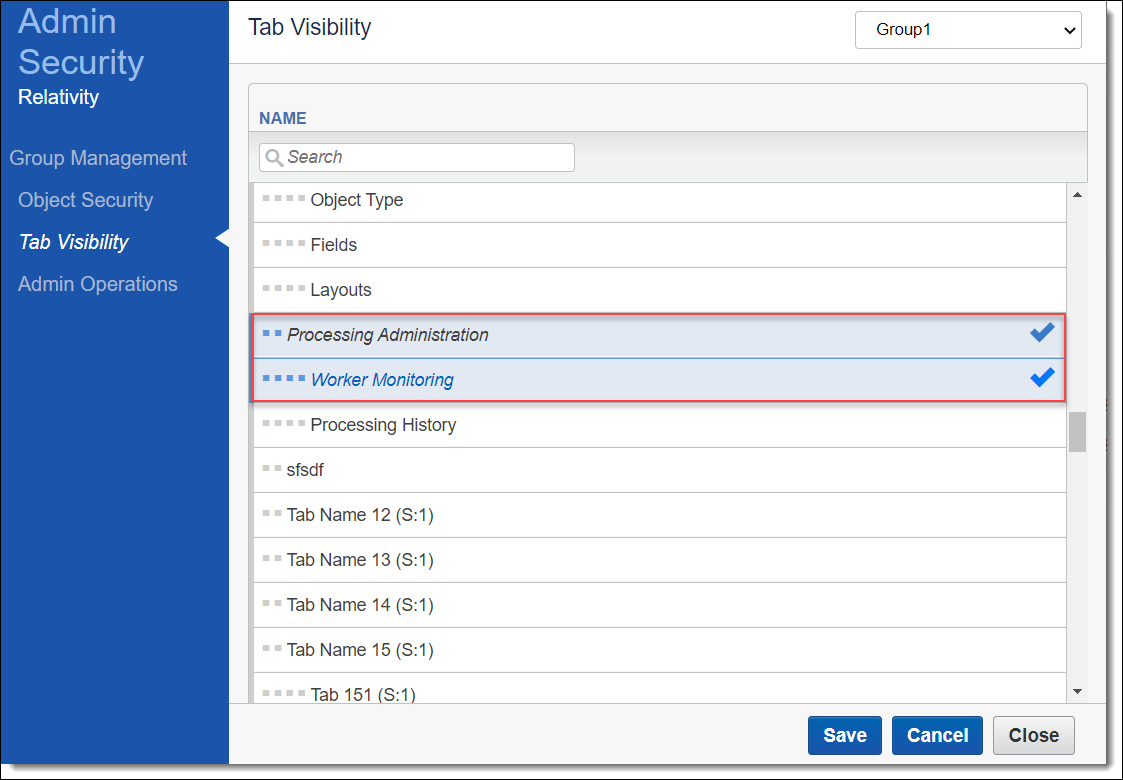Click the dotted indent icon beside Object Type
This screenshot has width=1123, height=780.
[x=284, y=198]
